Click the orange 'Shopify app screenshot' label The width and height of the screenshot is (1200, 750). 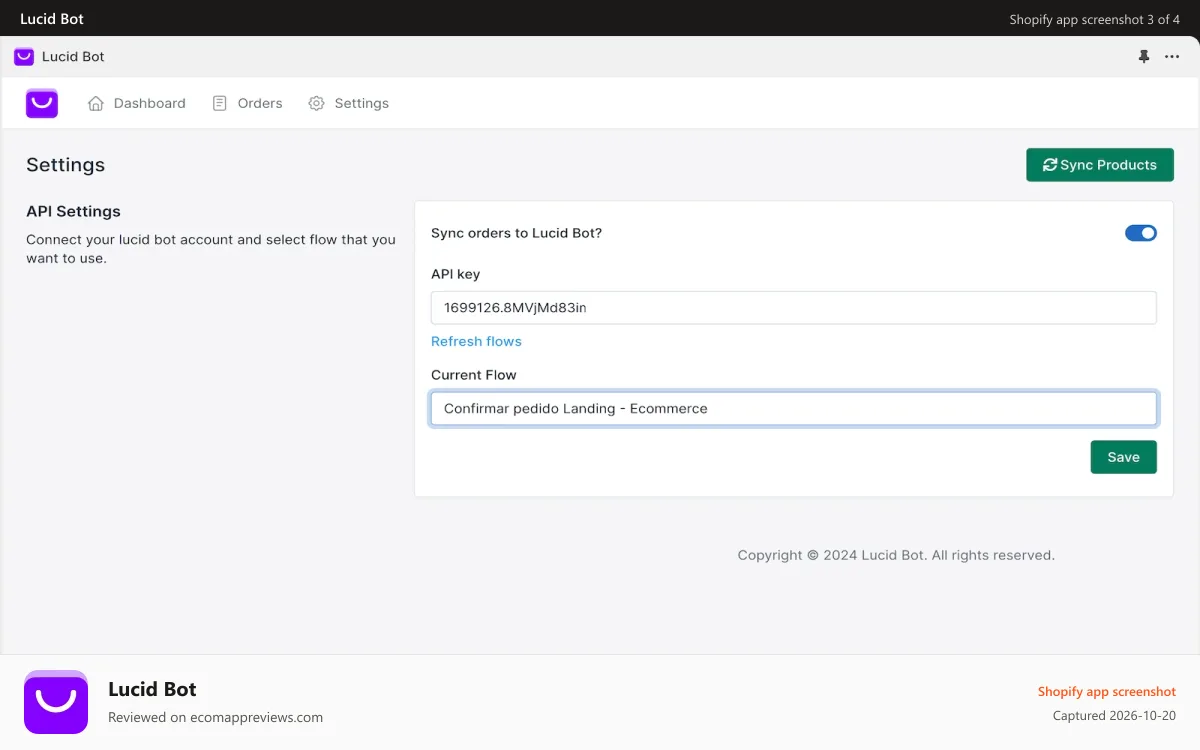(x=1107, y=692)
